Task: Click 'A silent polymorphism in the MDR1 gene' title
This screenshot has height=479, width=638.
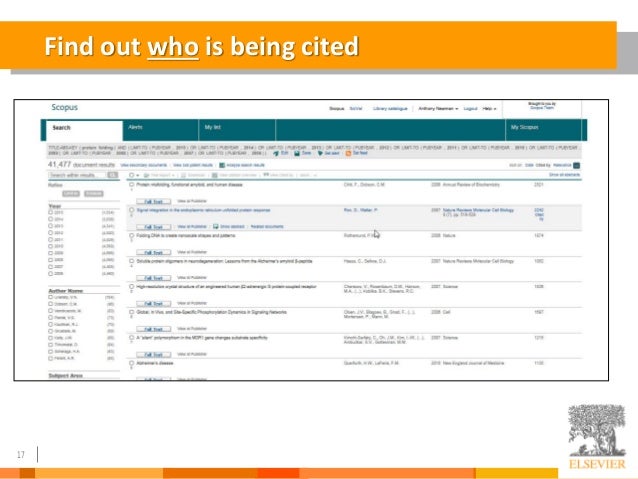Action: click(202, 338)
